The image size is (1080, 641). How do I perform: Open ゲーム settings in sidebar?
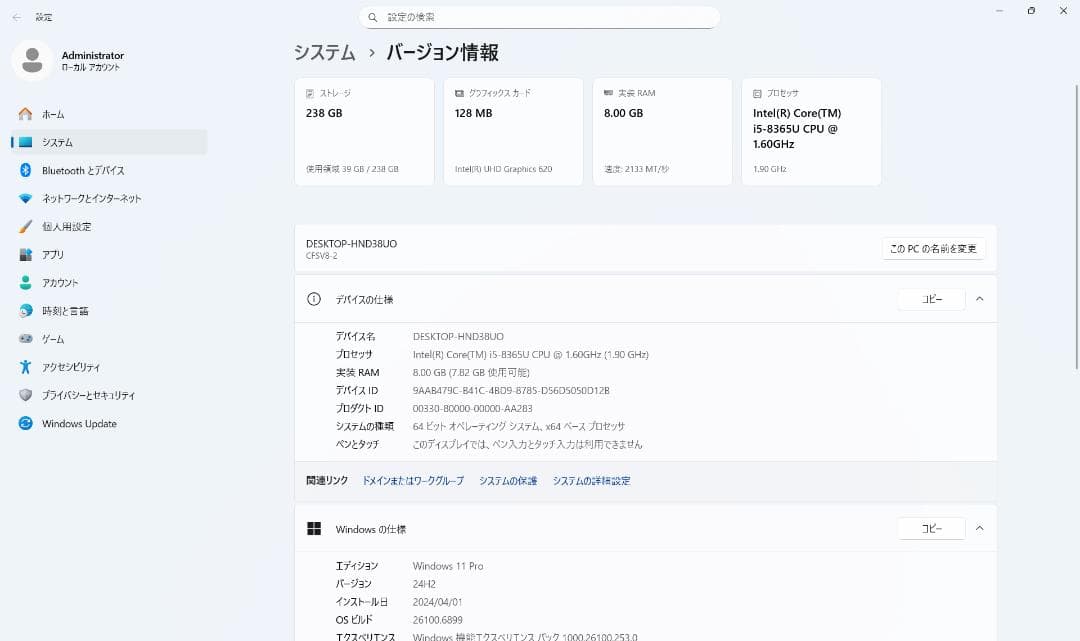coord(109,339)
